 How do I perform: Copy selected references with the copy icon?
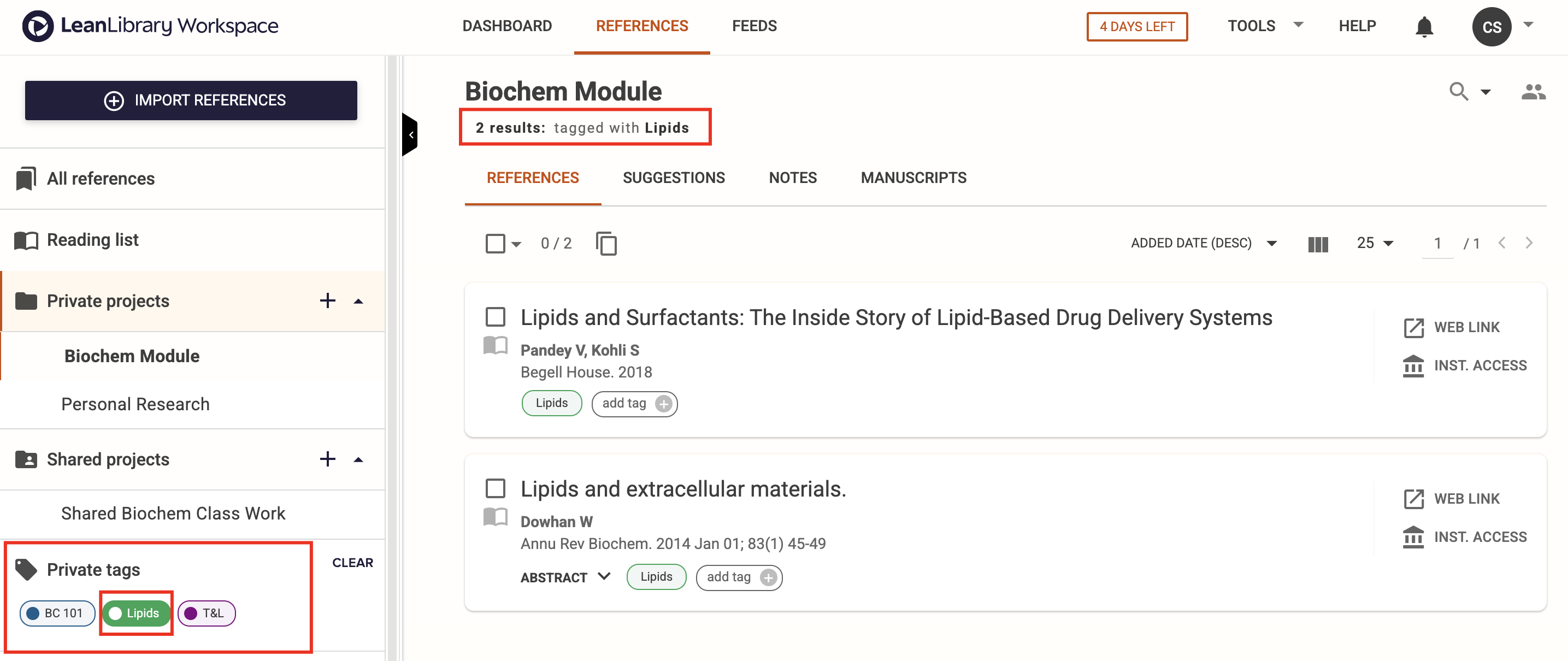[606, 244]
